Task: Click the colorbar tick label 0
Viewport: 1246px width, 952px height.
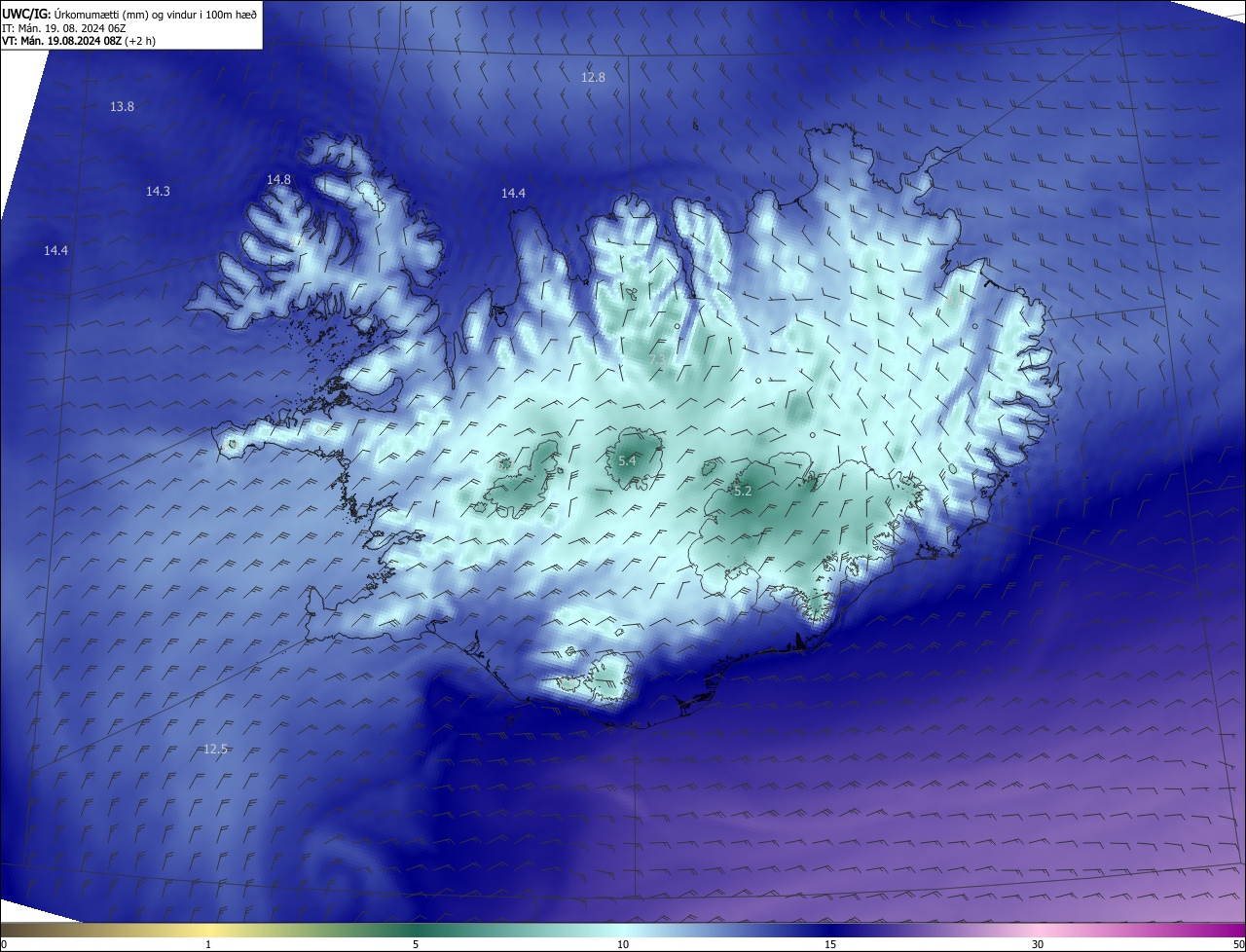Action: (4, 944)
